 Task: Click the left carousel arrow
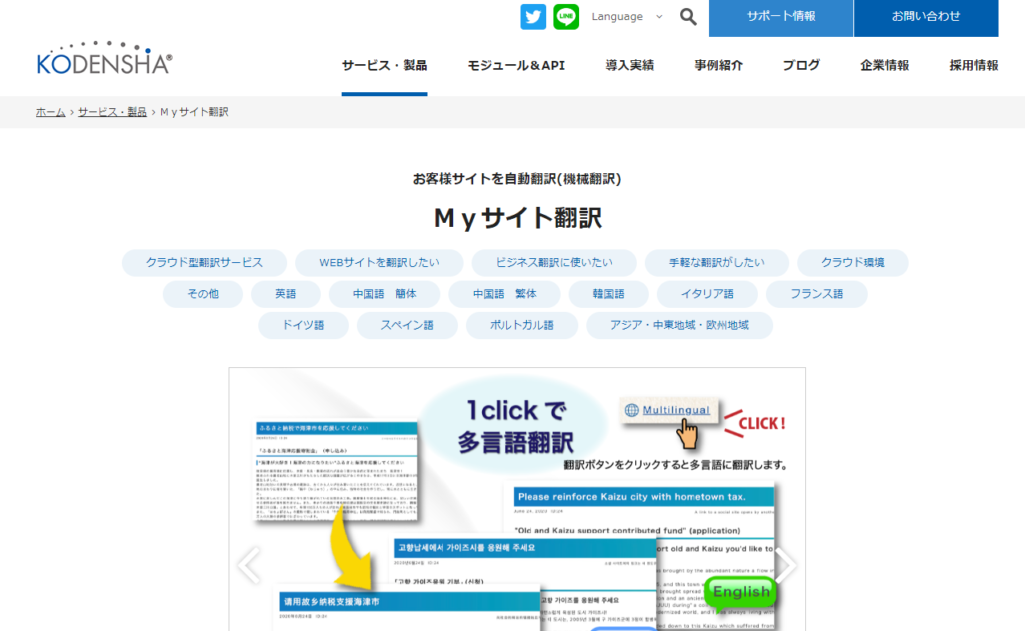[x=248, y=565]
